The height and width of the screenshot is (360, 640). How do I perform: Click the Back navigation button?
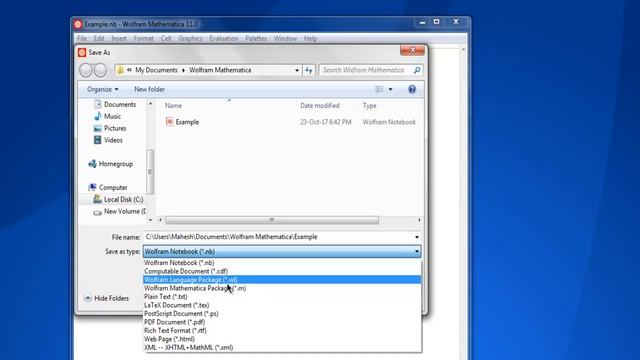86,70
